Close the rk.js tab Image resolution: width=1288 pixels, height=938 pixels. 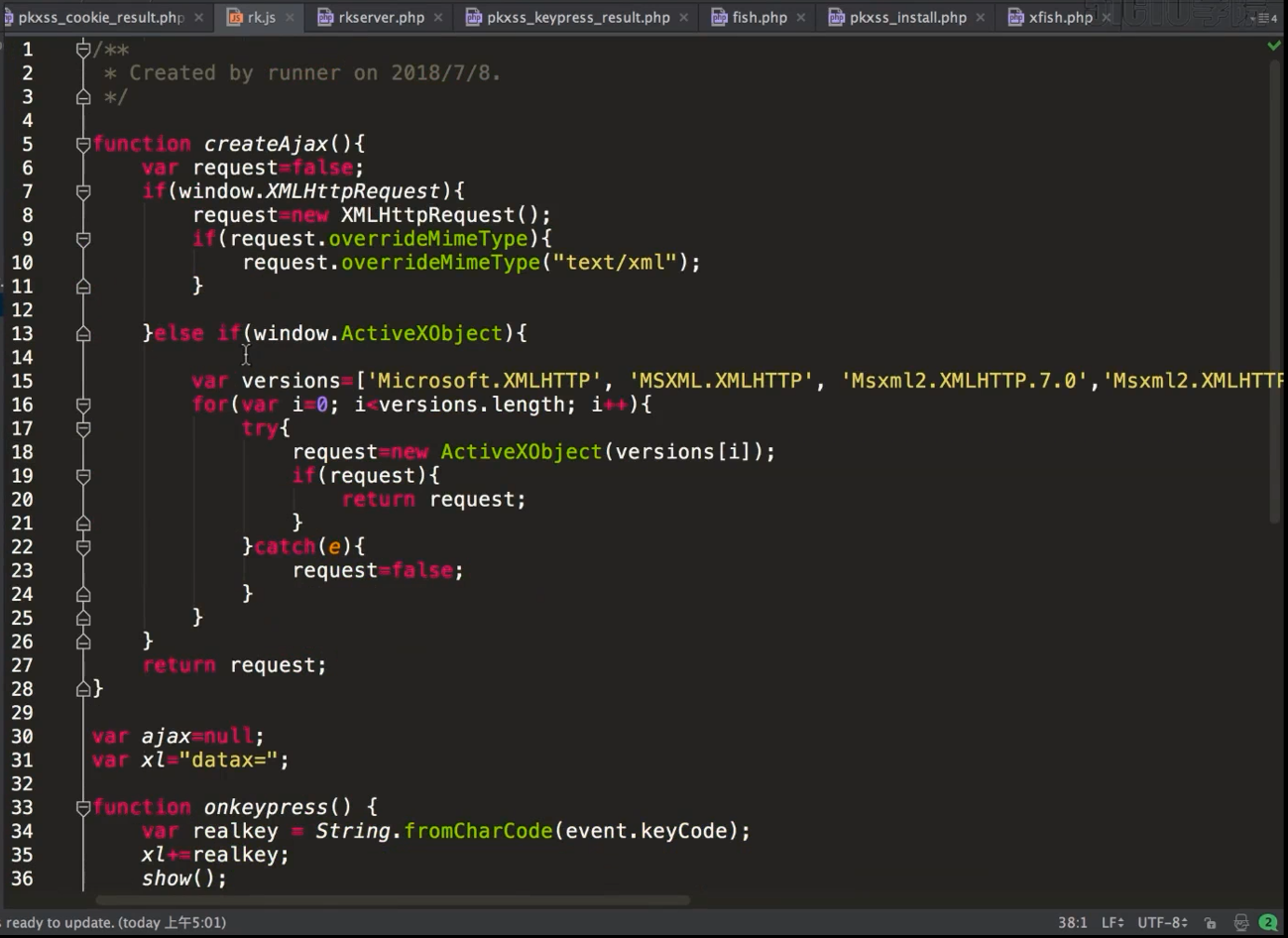coord(290,18)
